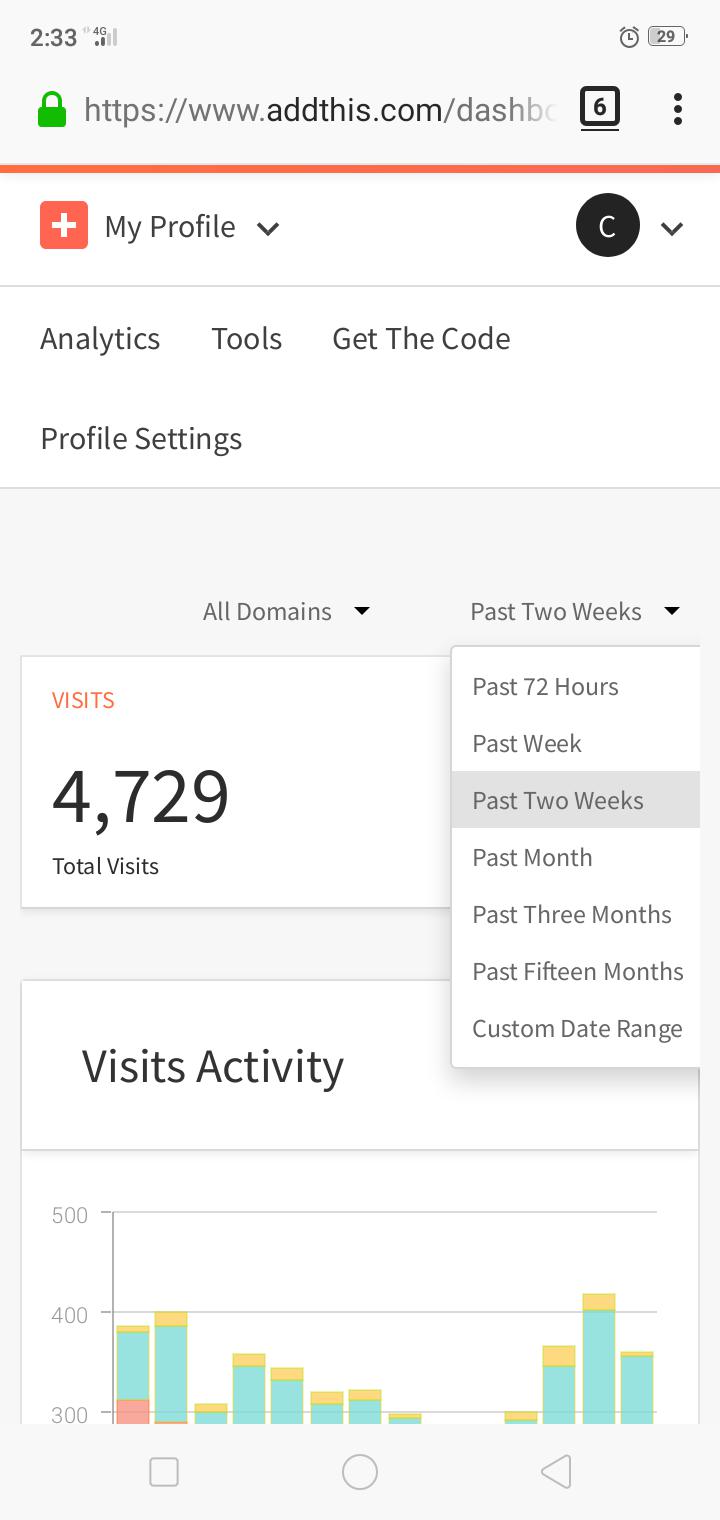Tap the Android recent apps square

point(163,1472)
